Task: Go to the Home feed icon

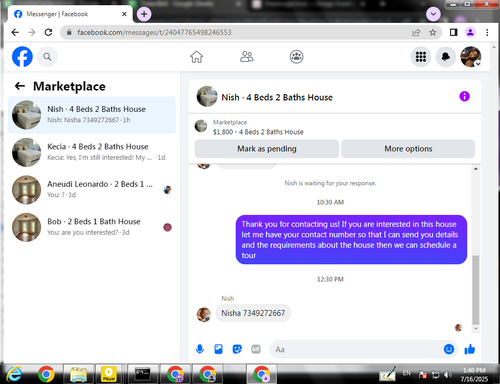Action: pos(197,57)
